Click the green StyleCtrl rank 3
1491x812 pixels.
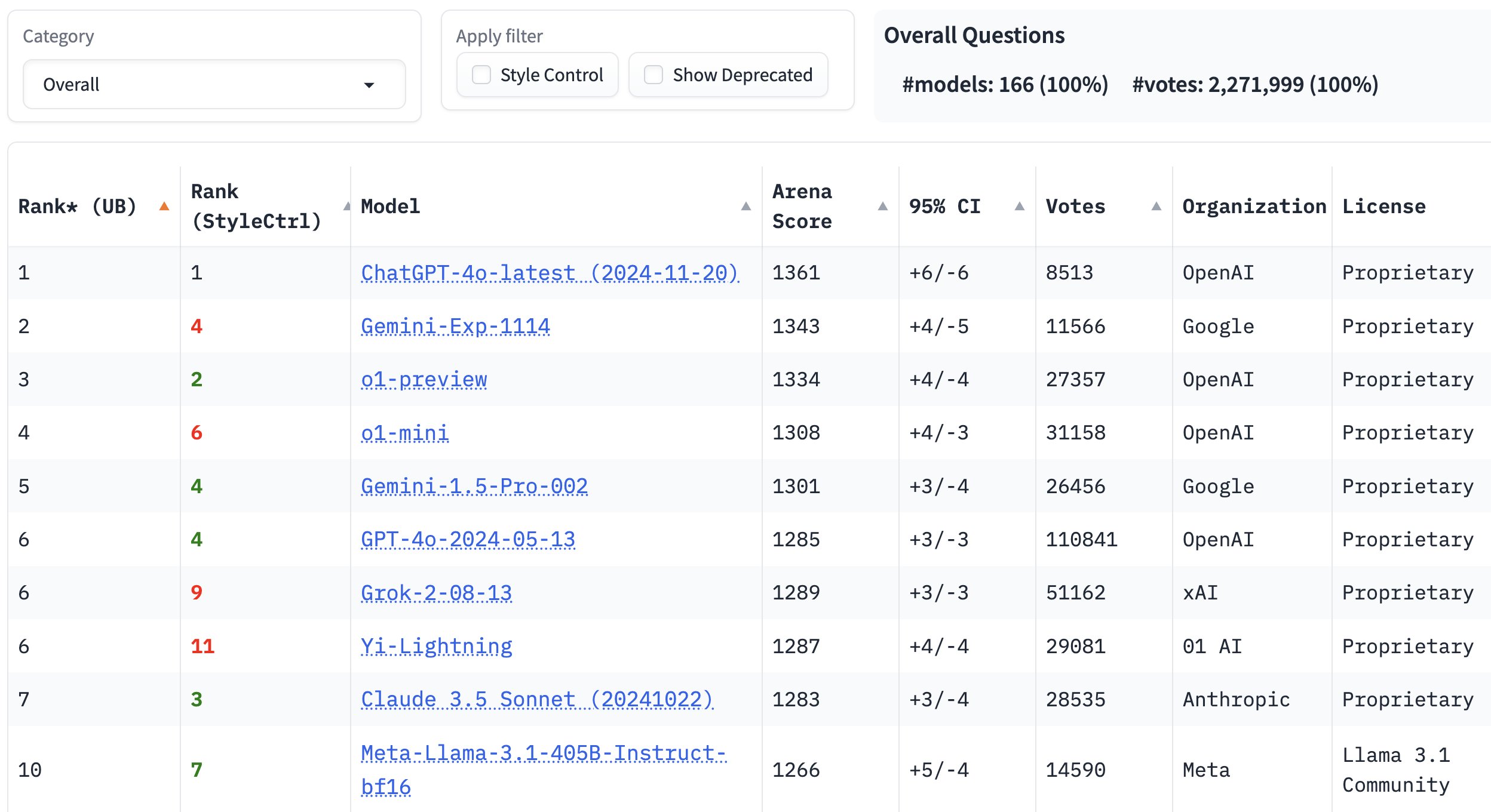pos(197,700)
